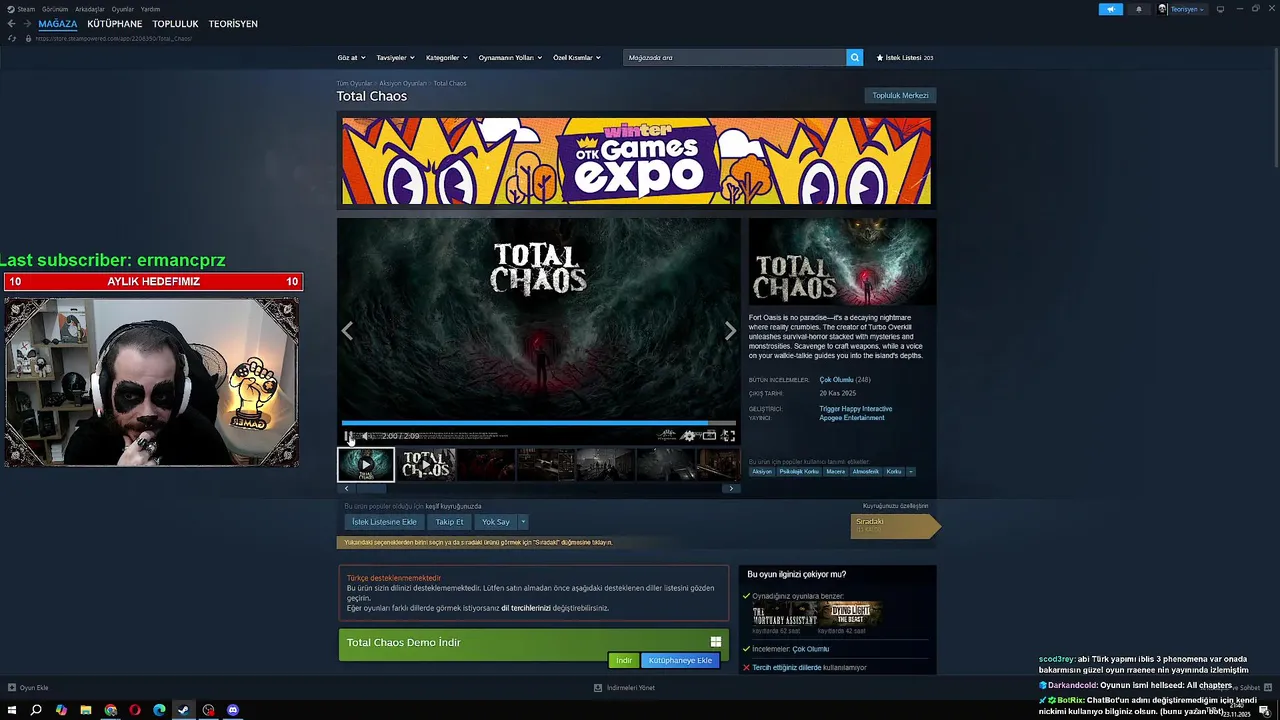Expand more tags plus button

click(x=910, y=471)
